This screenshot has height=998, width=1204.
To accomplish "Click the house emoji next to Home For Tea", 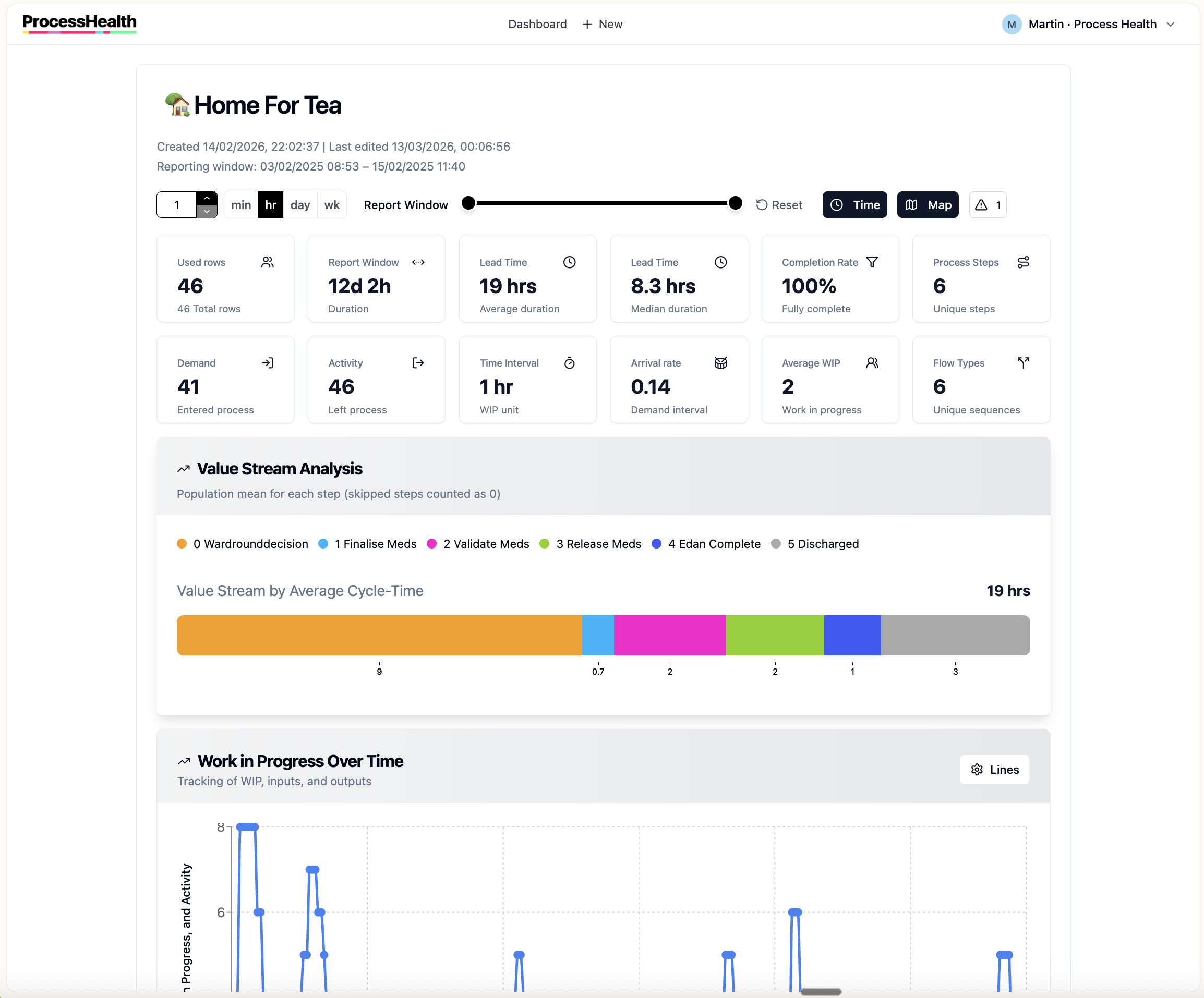I will click(x=177, y=105).
